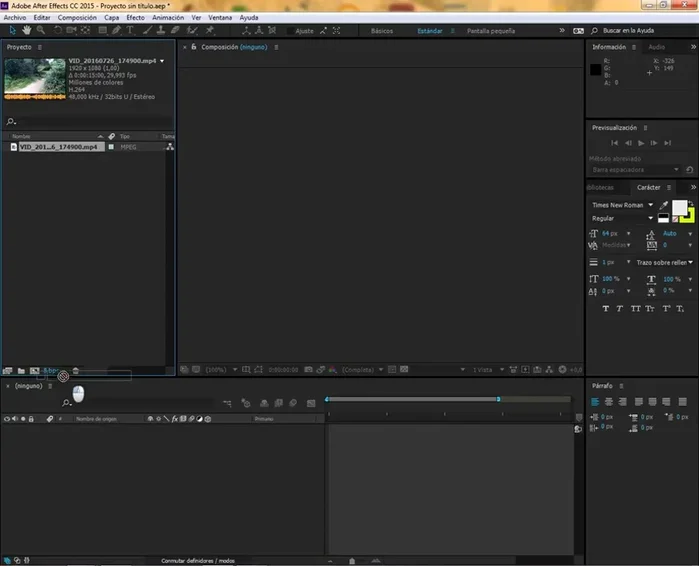Screen dimensions: 699x566
Task: Expand workspace overflow chevron near Pantalla pequeña
Action: pos(562,30)
